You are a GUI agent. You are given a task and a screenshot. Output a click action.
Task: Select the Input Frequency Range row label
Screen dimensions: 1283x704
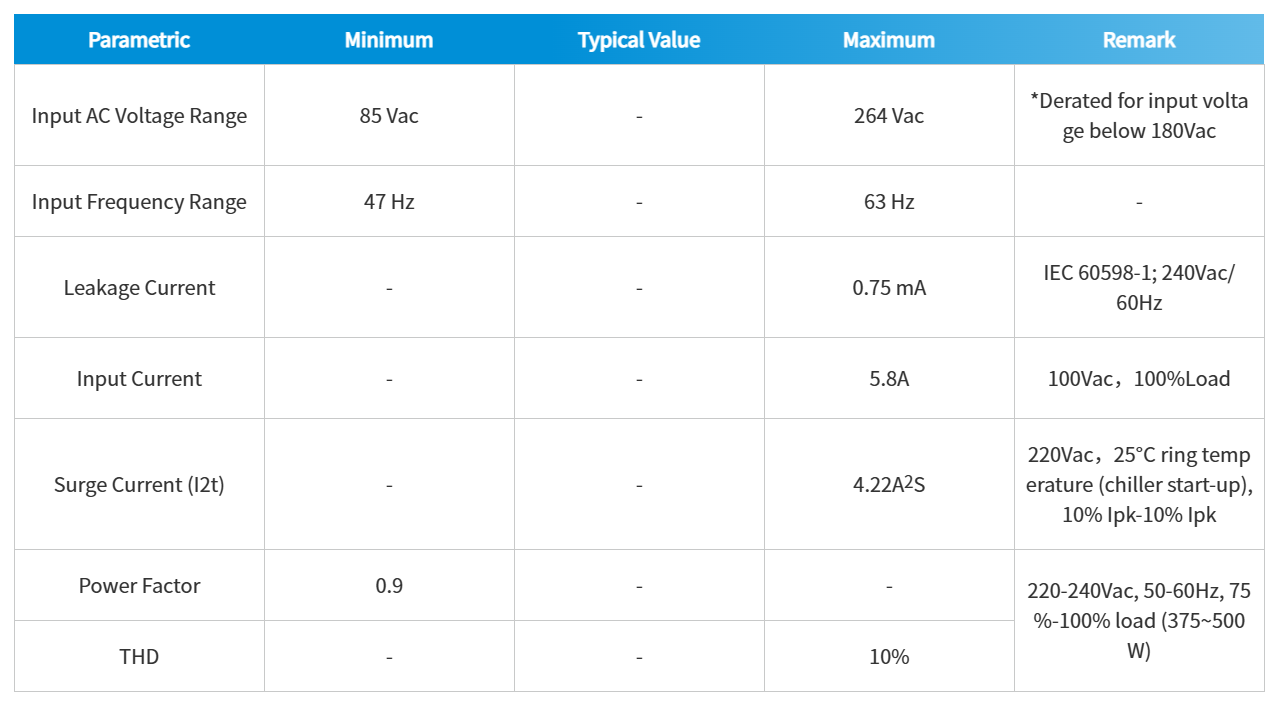pyautogui.click(x=139, y=202)
